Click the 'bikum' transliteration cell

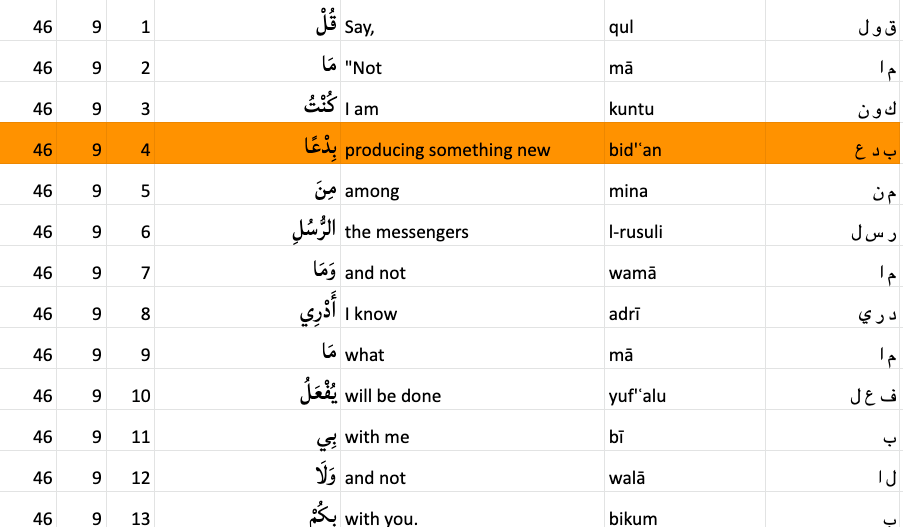pos(633,518)
